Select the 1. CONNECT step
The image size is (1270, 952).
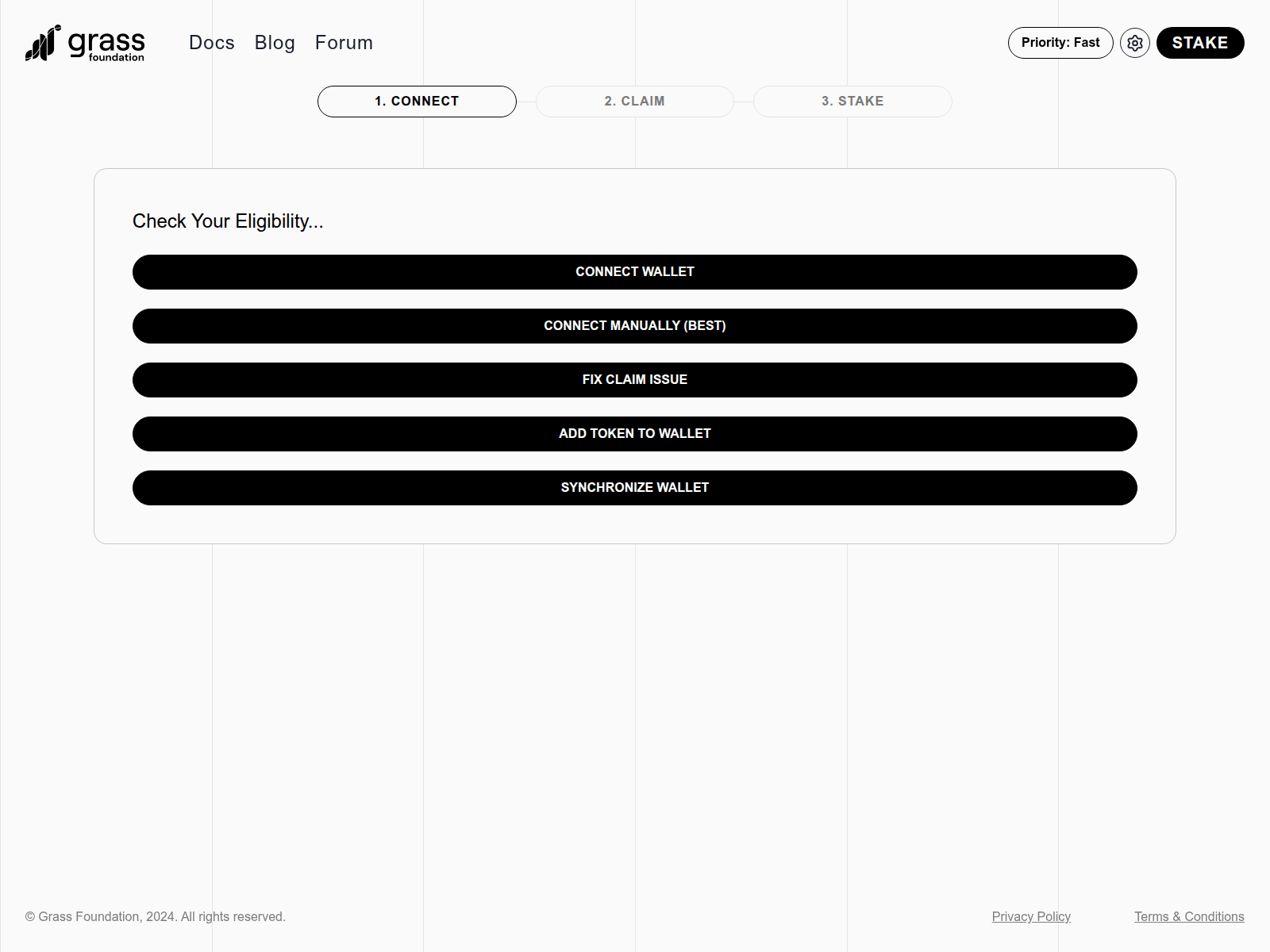(x=416, y=101)
